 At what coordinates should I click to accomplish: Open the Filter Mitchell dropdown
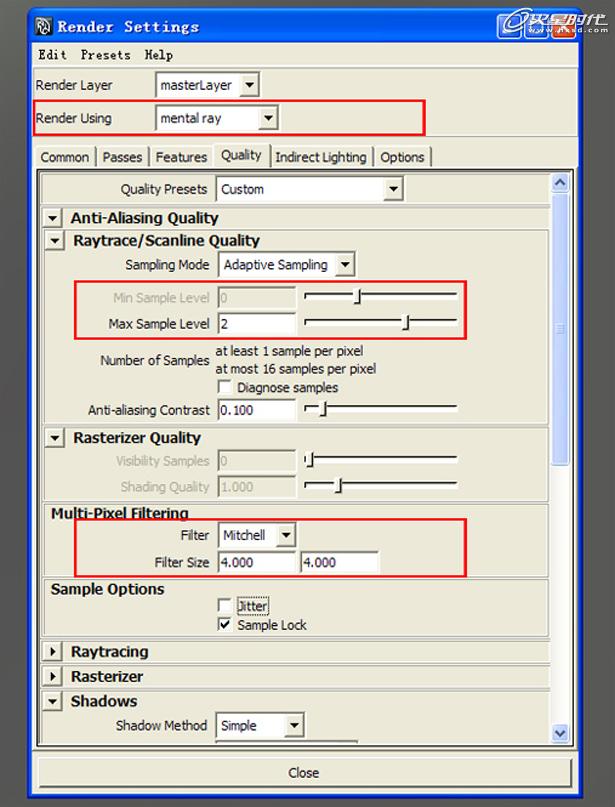tap(257, 535)
